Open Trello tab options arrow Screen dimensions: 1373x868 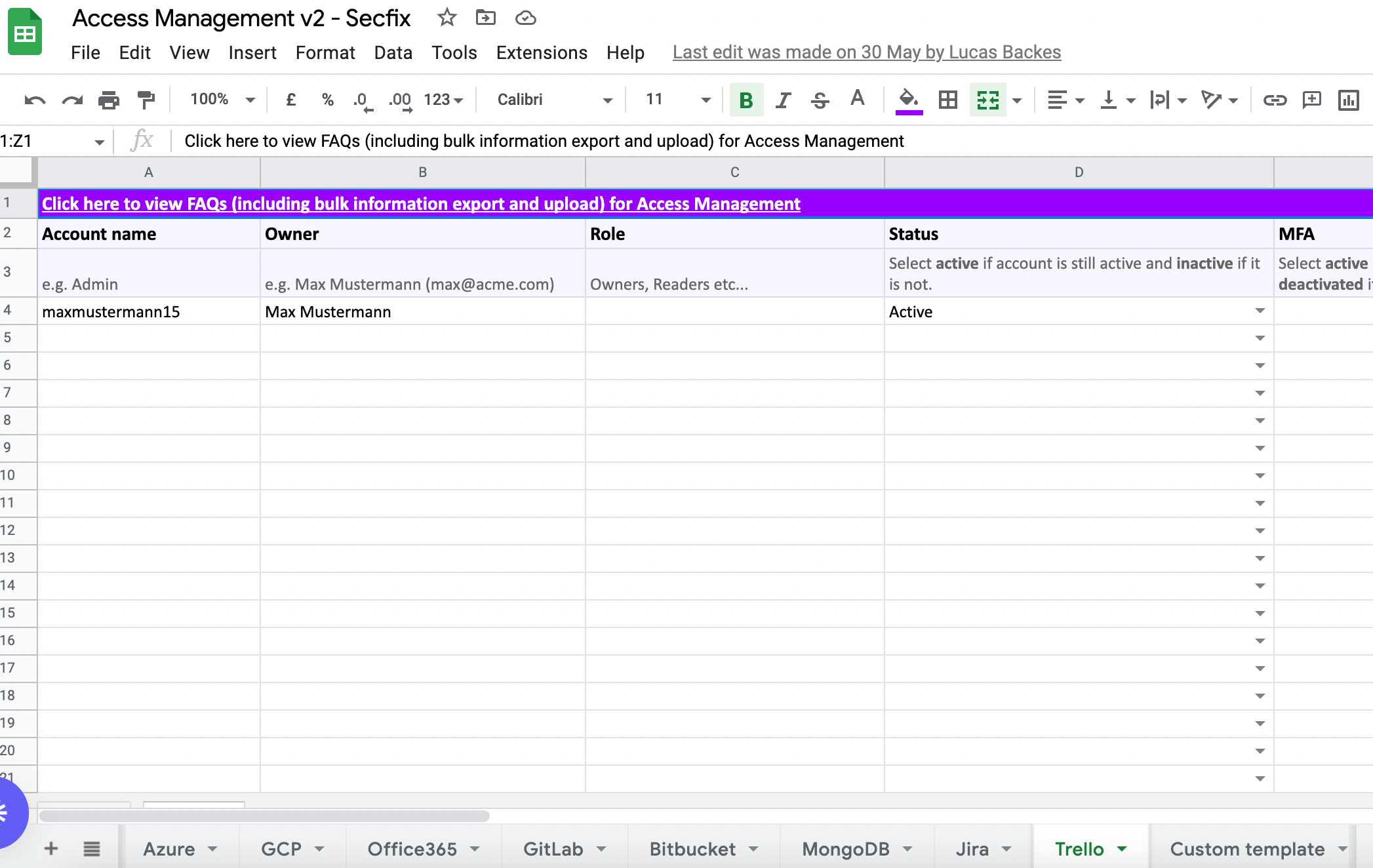coord(1122,849)
